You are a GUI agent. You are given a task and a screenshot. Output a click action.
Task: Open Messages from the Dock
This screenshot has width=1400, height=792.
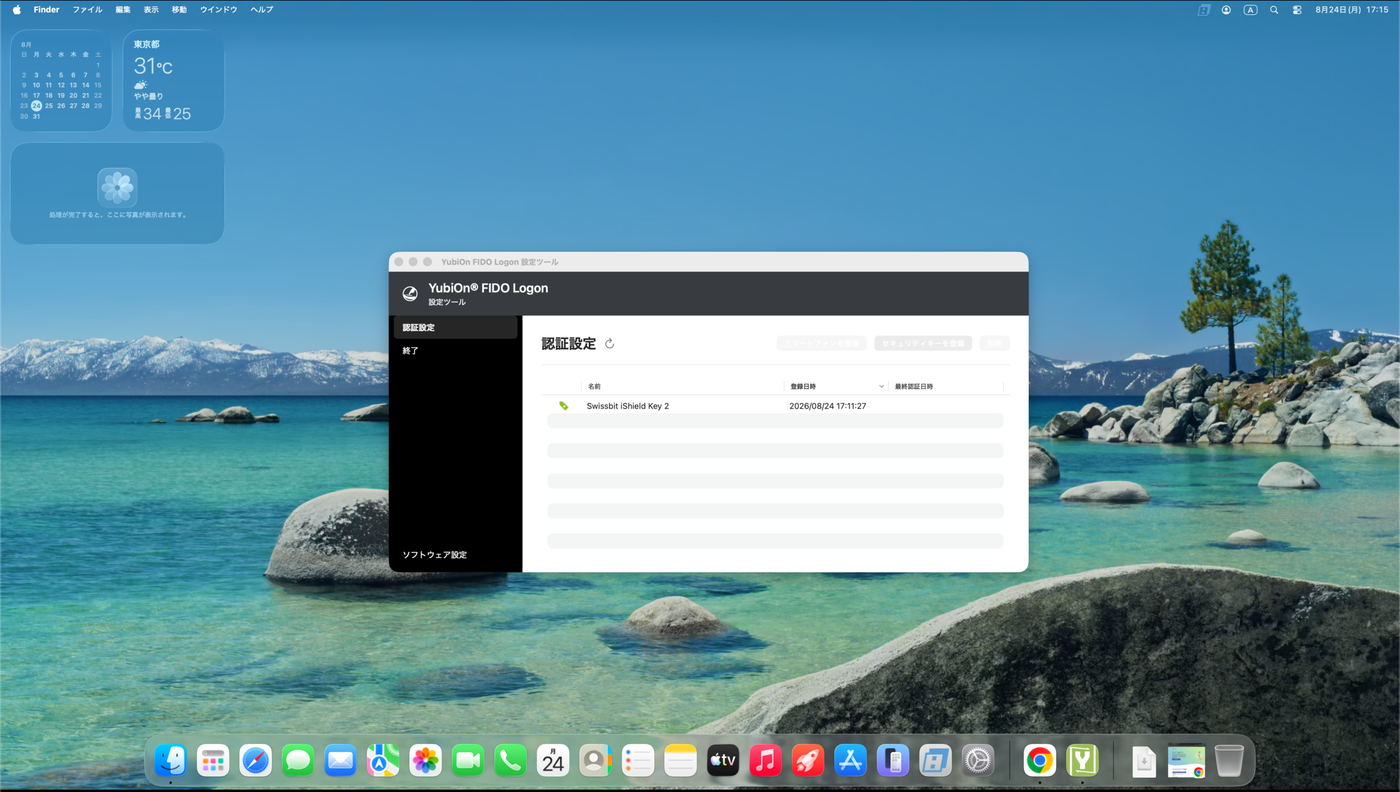[298, 761]
